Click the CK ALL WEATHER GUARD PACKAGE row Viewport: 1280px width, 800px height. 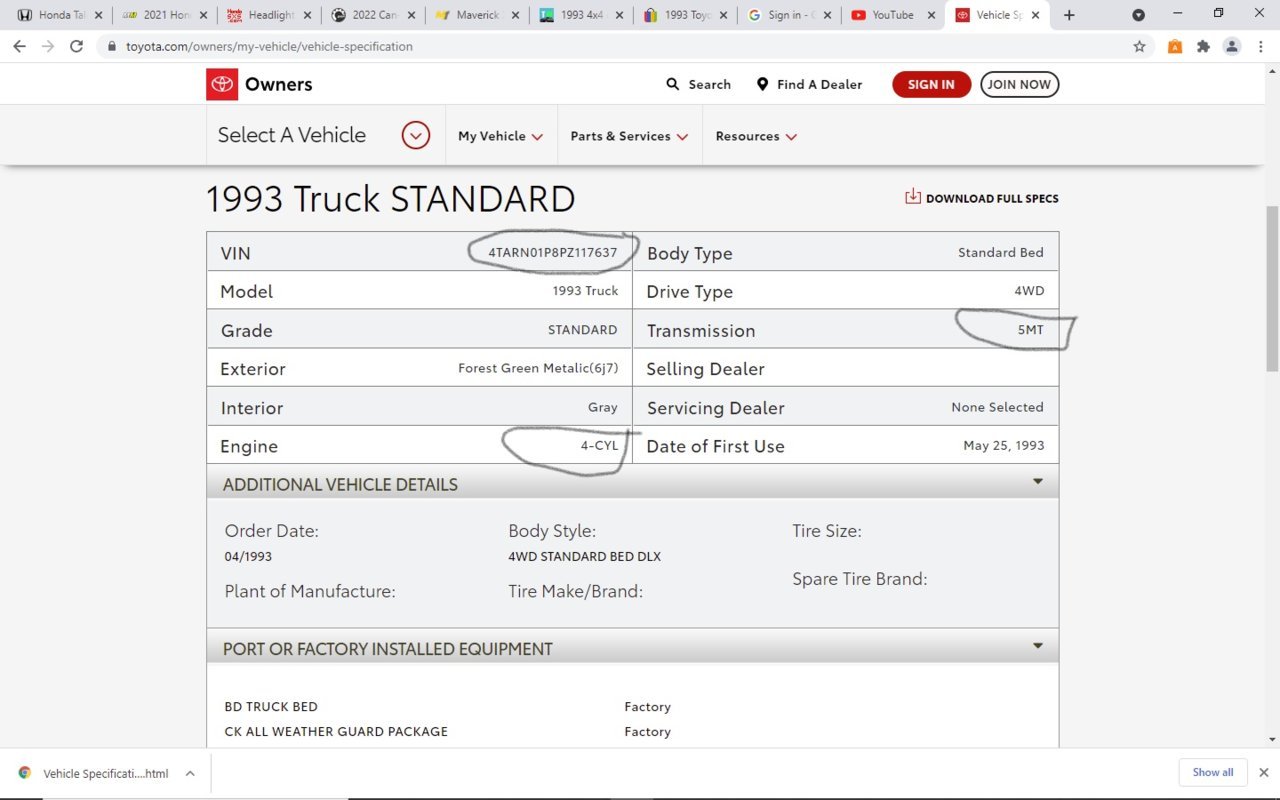pos(336,731)
